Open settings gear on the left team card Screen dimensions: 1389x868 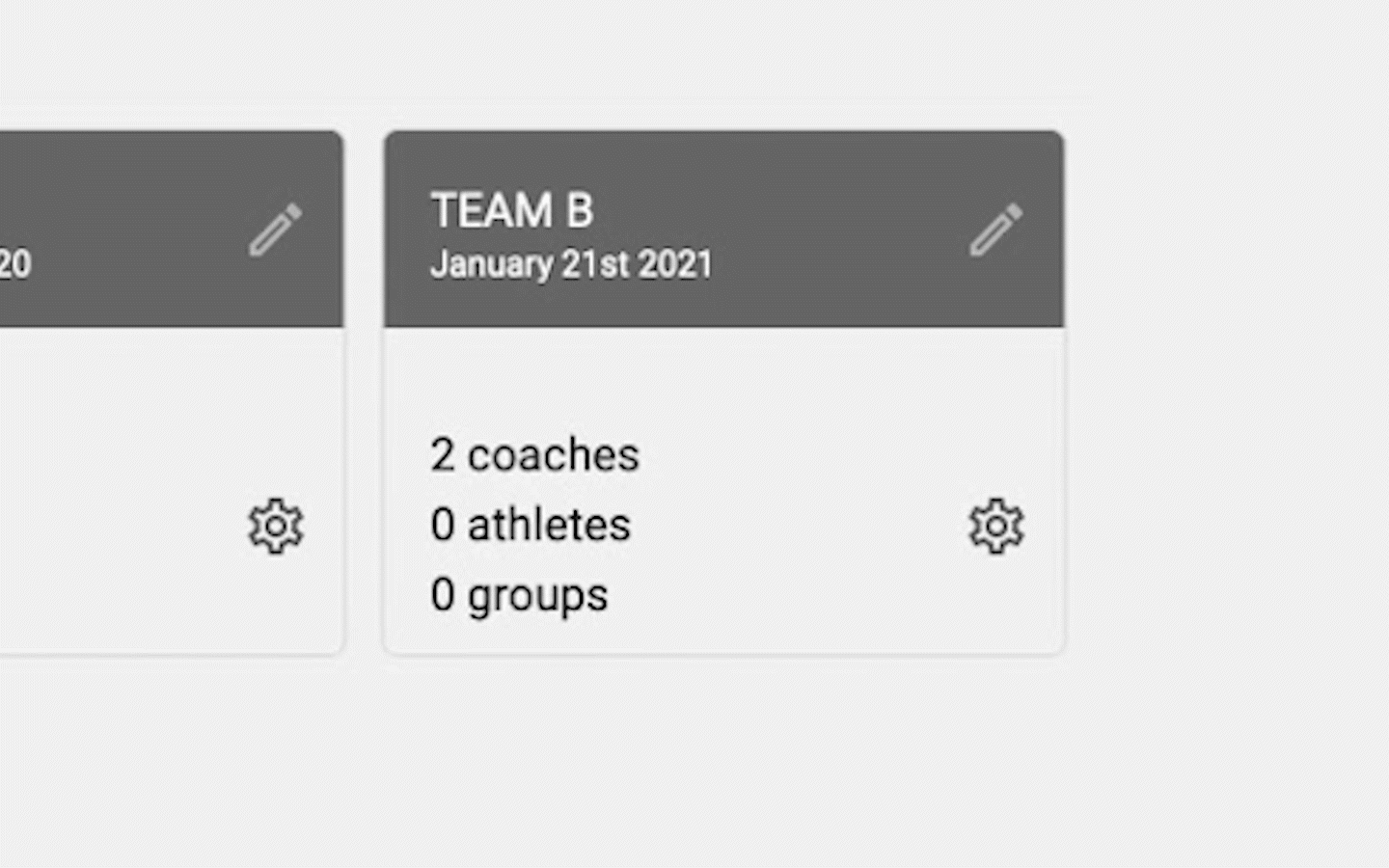point(275,526)
